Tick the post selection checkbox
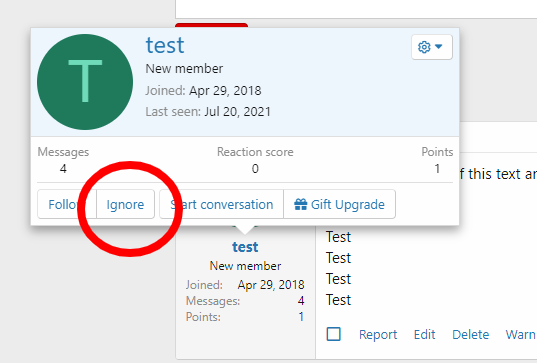This screenshot has width=537, height=363. (x=334, y=334)
